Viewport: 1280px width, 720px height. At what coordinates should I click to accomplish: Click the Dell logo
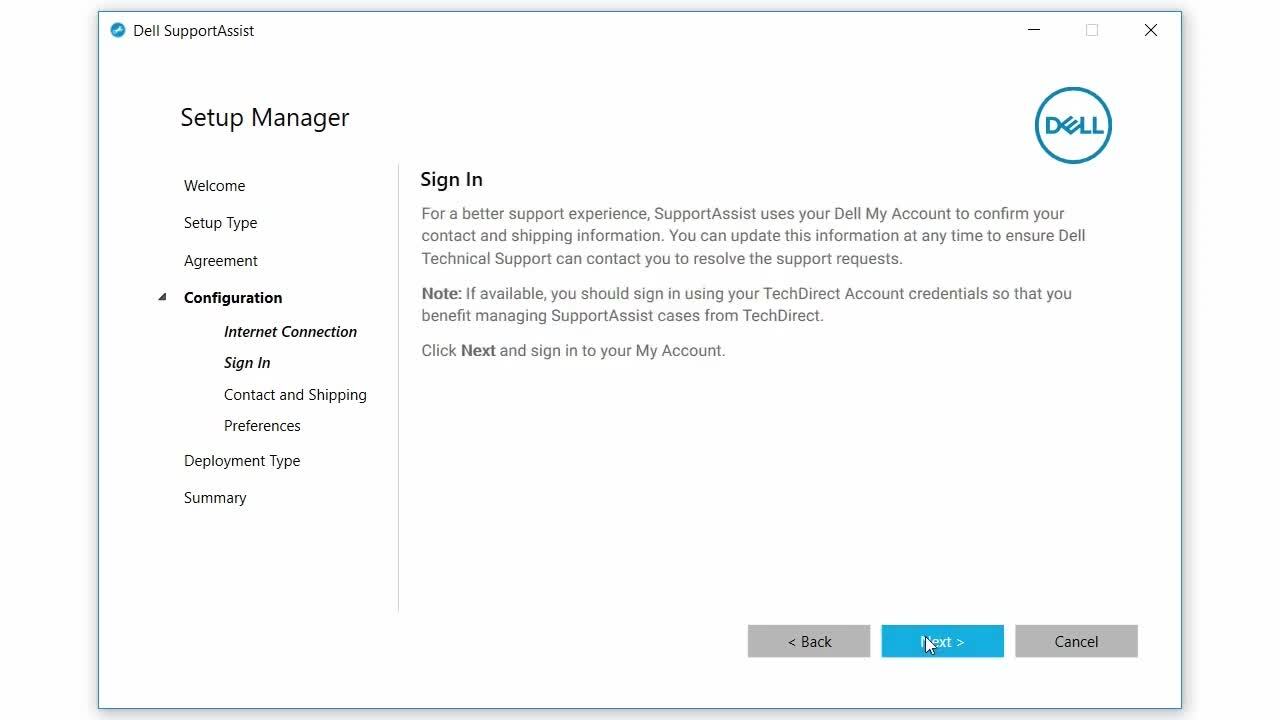(1073, 126)
